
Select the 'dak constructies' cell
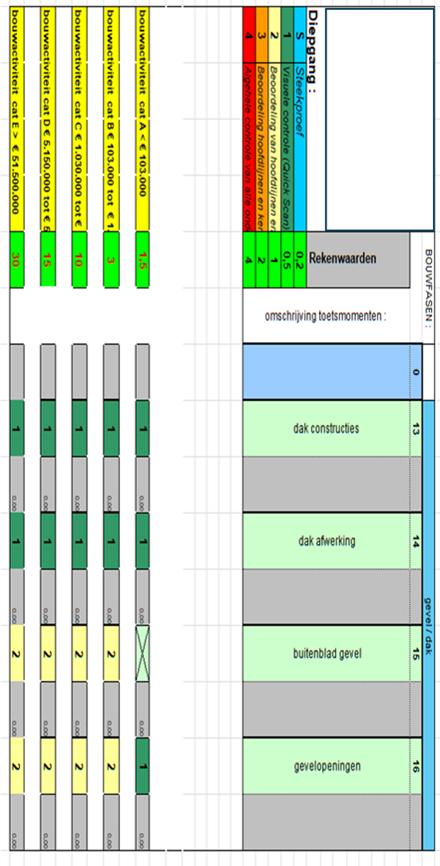coord(326,429)
